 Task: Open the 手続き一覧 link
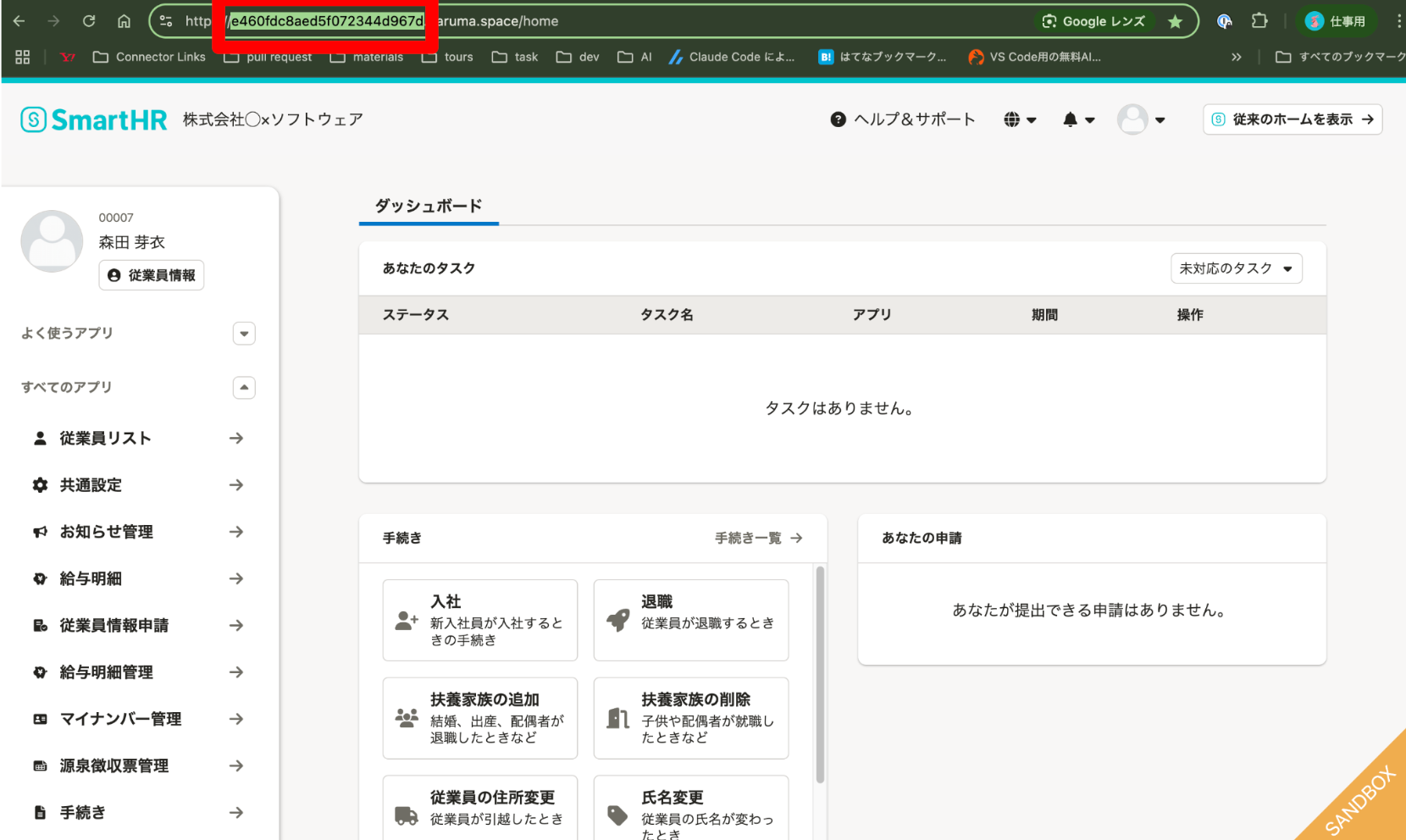757,539
